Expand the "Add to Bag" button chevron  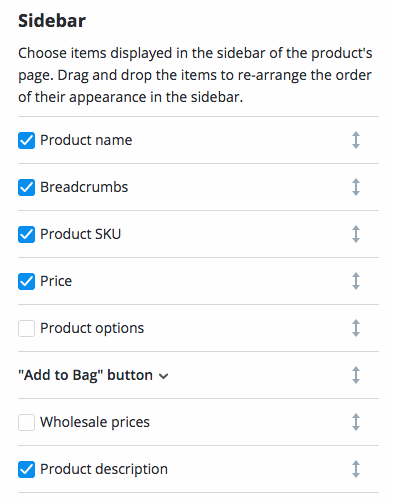point(163,376)
